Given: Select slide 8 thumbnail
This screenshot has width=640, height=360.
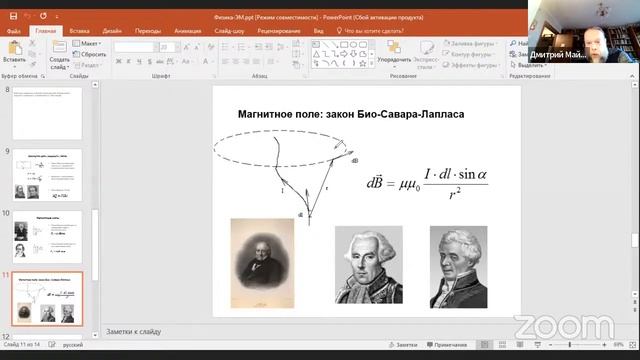Looking at the screenshot, I should 47,113.
